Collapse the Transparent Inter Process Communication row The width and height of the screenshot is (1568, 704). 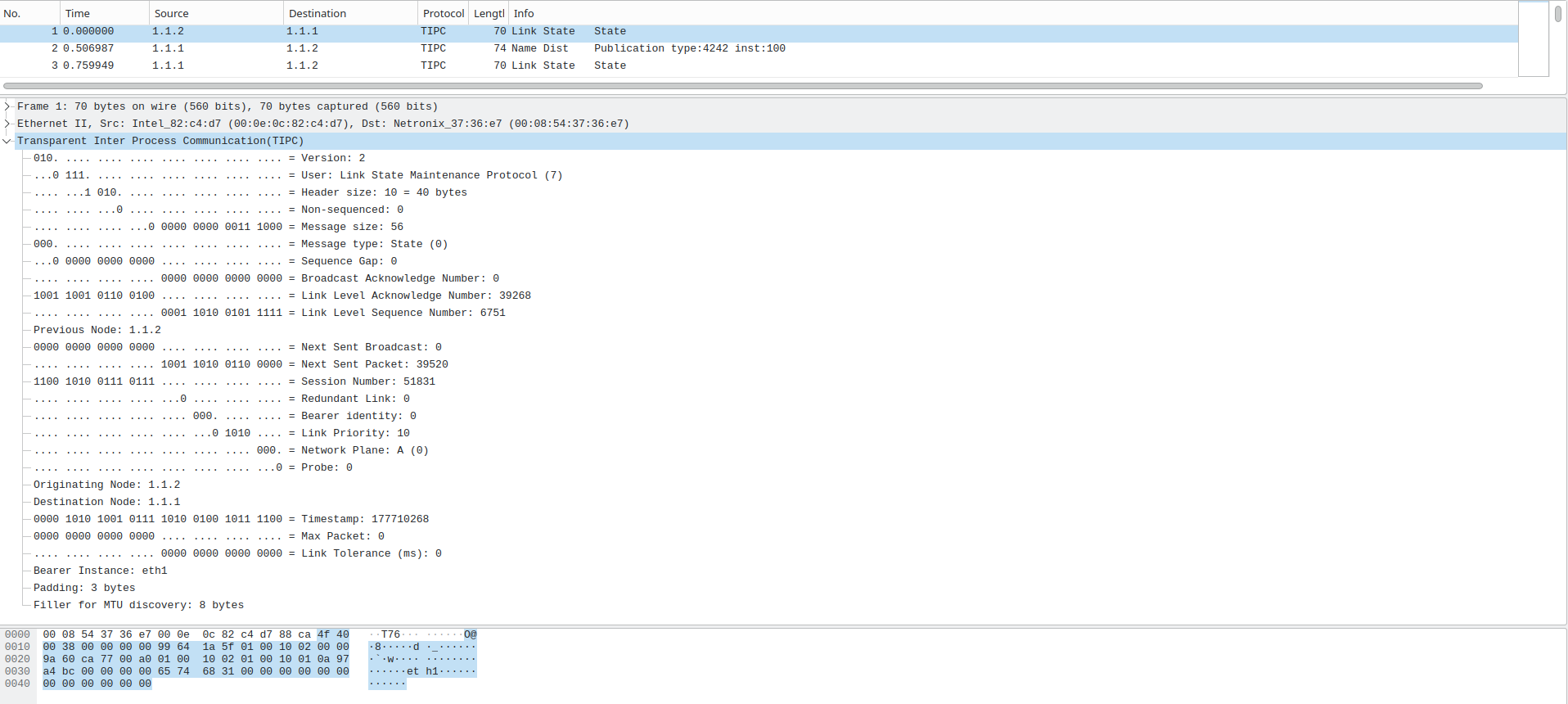pos(7,141)
